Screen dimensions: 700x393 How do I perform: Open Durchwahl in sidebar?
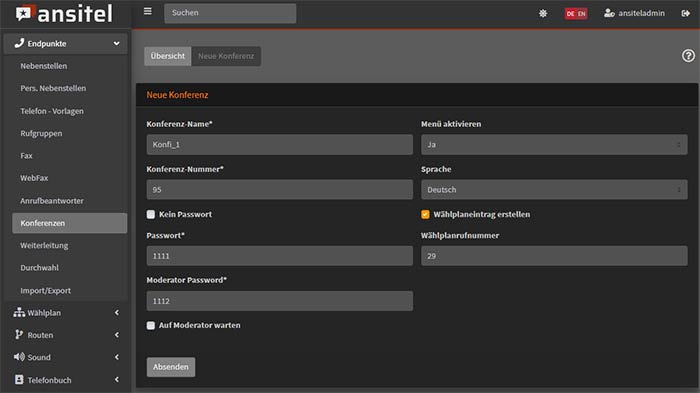(x=39, y=268)
